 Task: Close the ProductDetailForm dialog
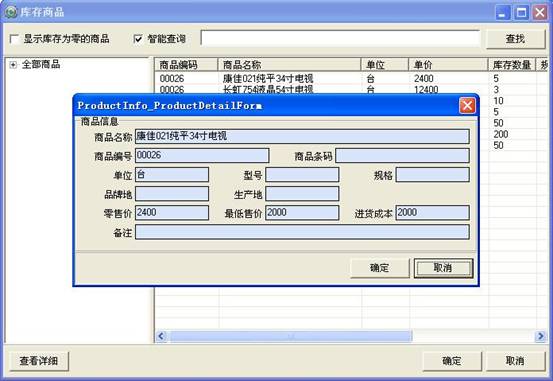pyautogui.click(x=467, y=105)
